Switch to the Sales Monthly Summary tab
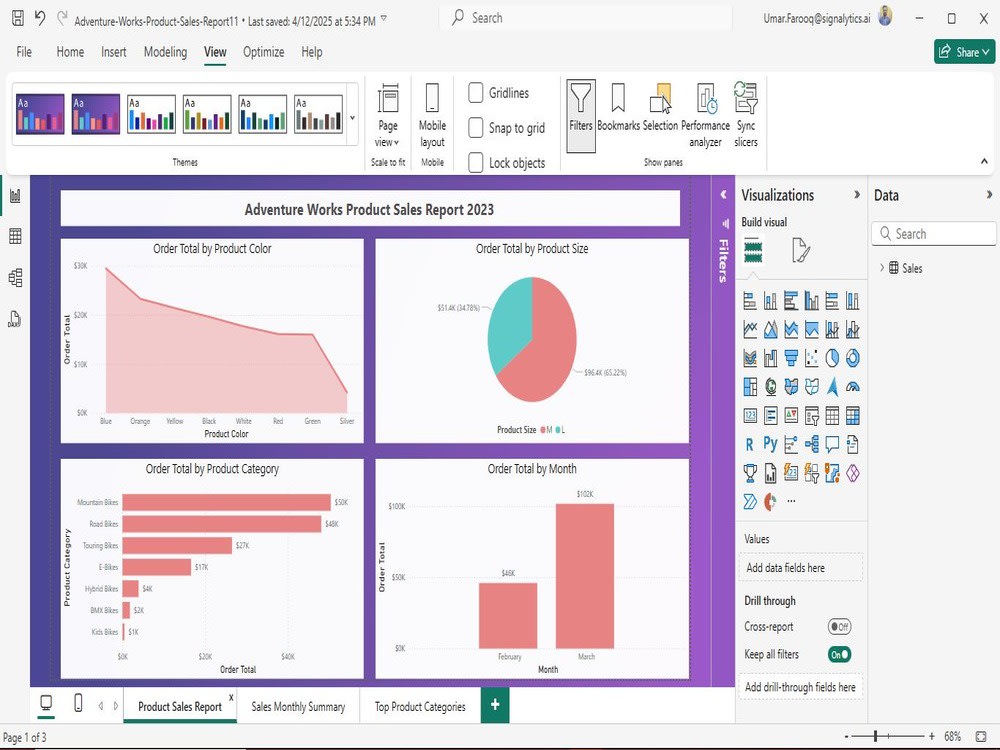 pos(297,706)
